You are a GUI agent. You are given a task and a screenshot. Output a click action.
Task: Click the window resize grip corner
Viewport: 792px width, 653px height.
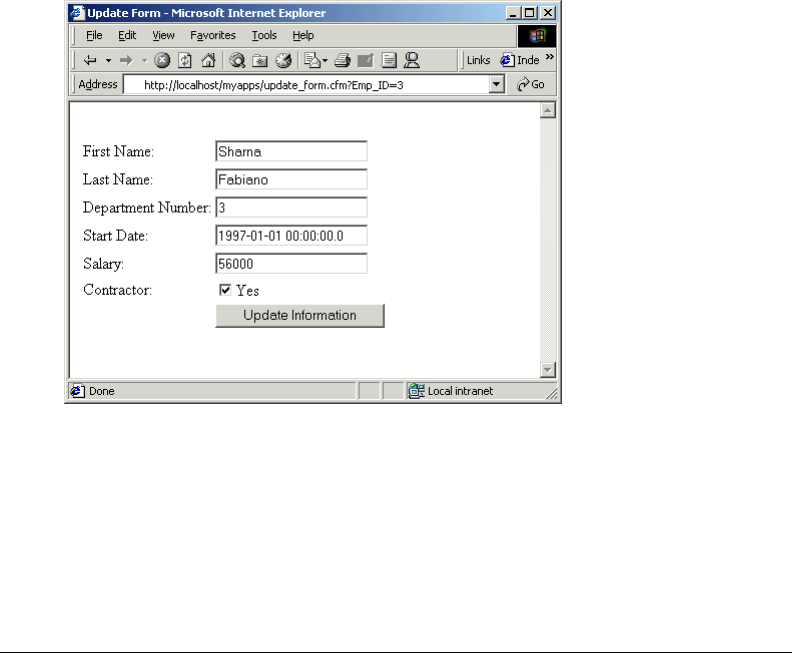(x=552, y=394)
